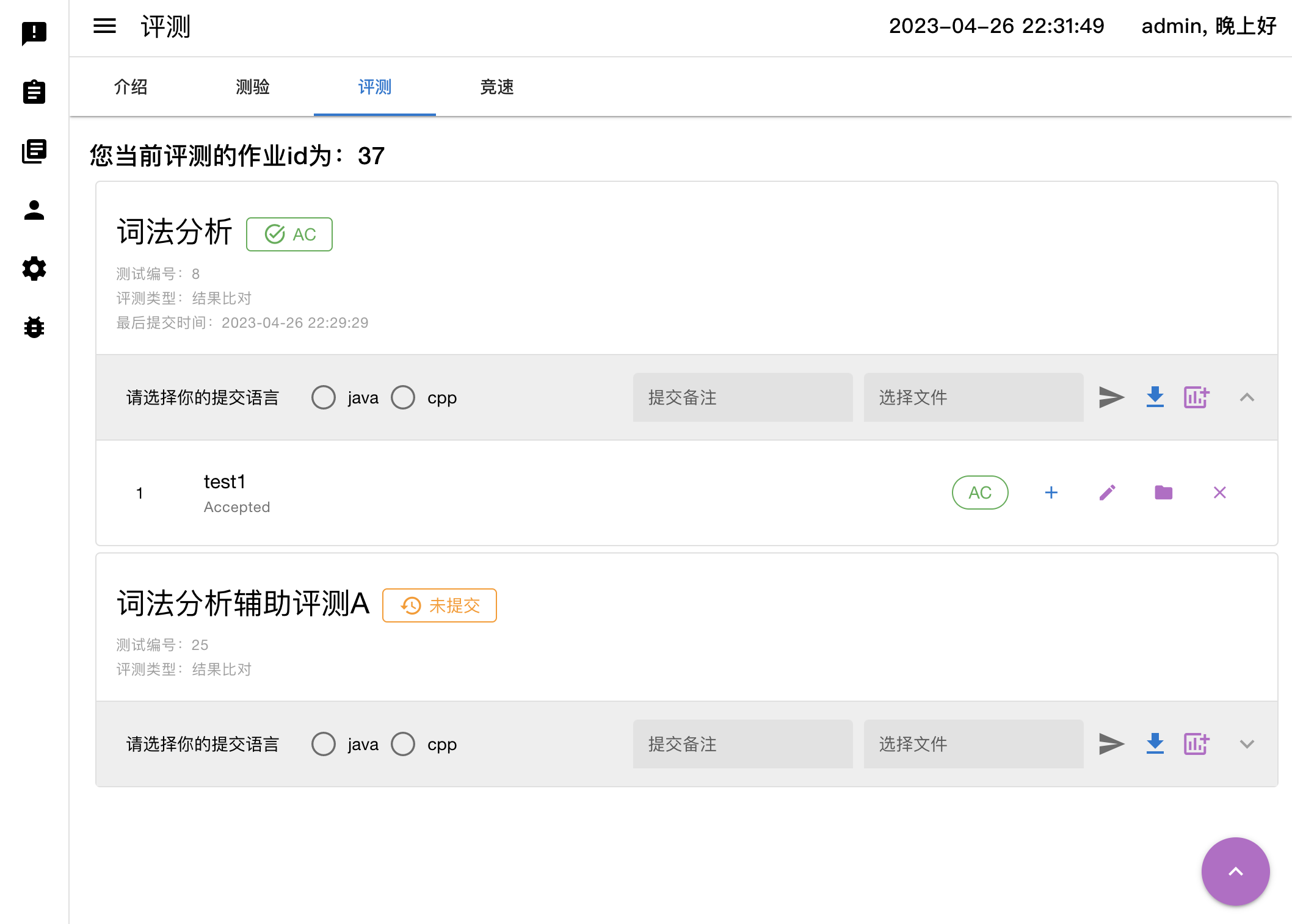
Task: Click the purple scroll-to-top button
Action: (1235, 871)
